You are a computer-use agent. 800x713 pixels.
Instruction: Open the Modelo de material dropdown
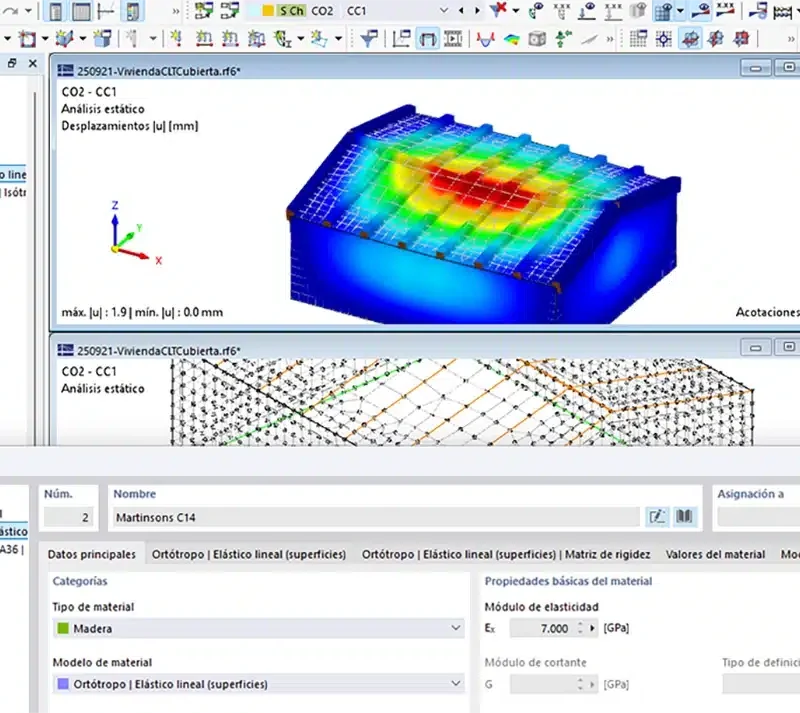(x=259, y=684)
